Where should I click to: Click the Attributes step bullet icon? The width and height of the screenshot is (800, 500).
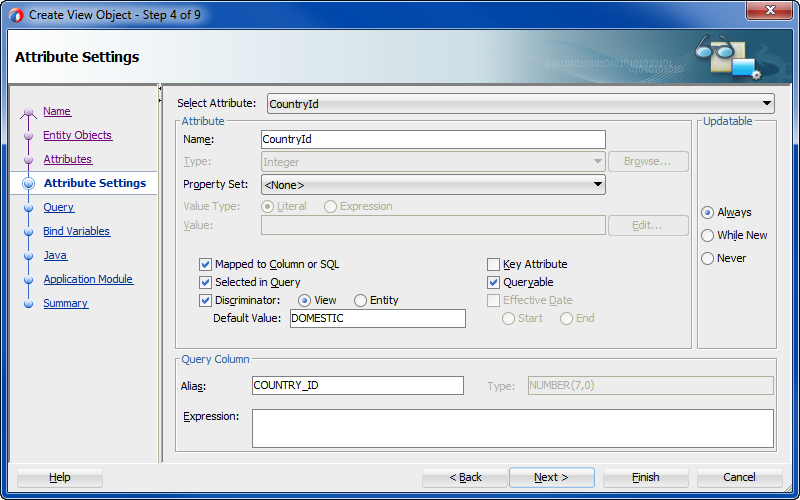[29, 160]
